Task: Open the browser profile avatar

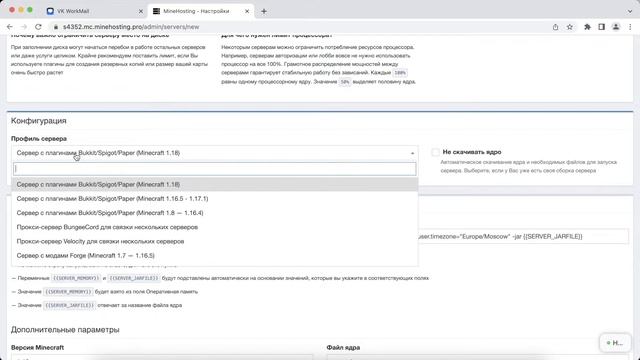Action: [x=616, y=27]
